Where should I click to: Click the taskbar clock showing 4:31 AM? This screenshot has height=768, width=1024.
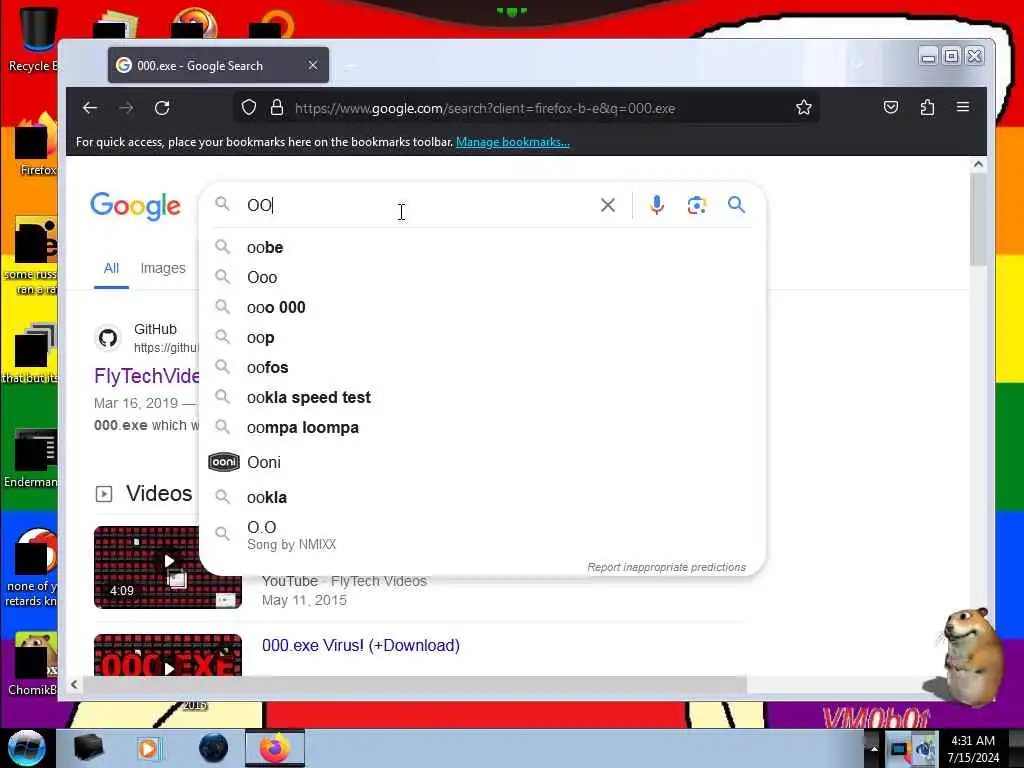click(x=973, y=748)
